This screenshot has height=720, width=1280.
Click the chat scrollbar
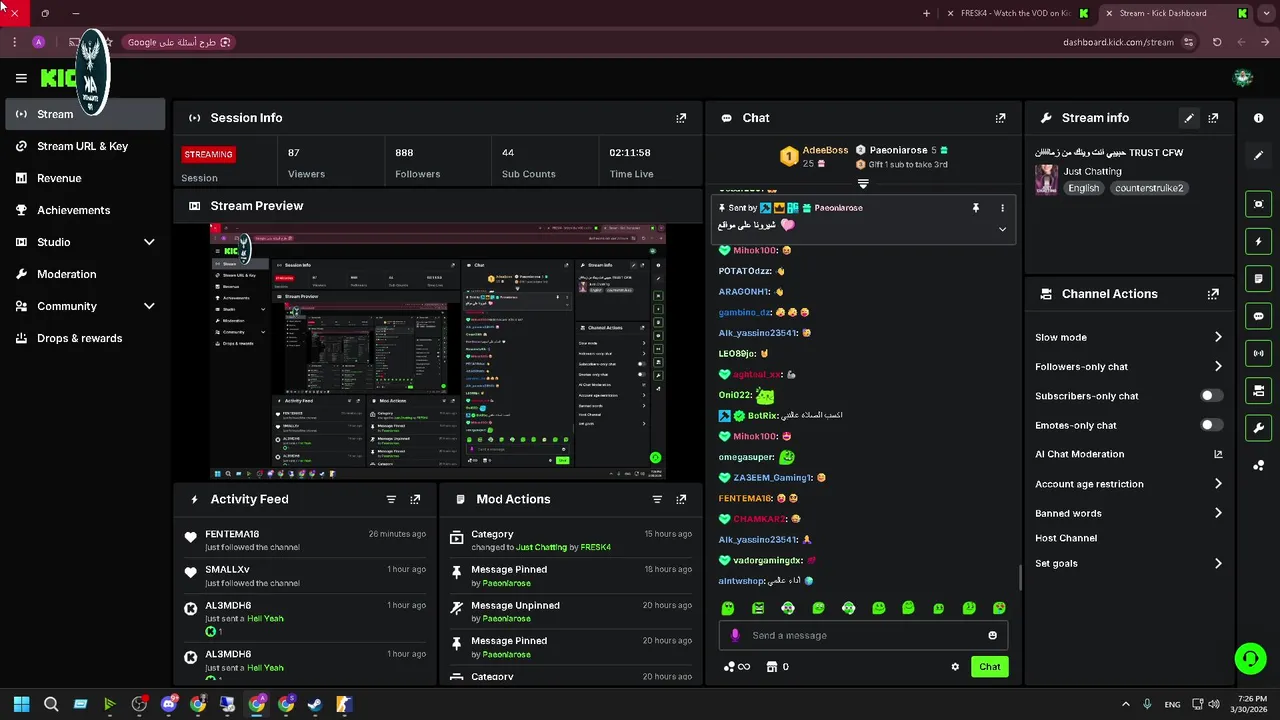(1020, 577)
